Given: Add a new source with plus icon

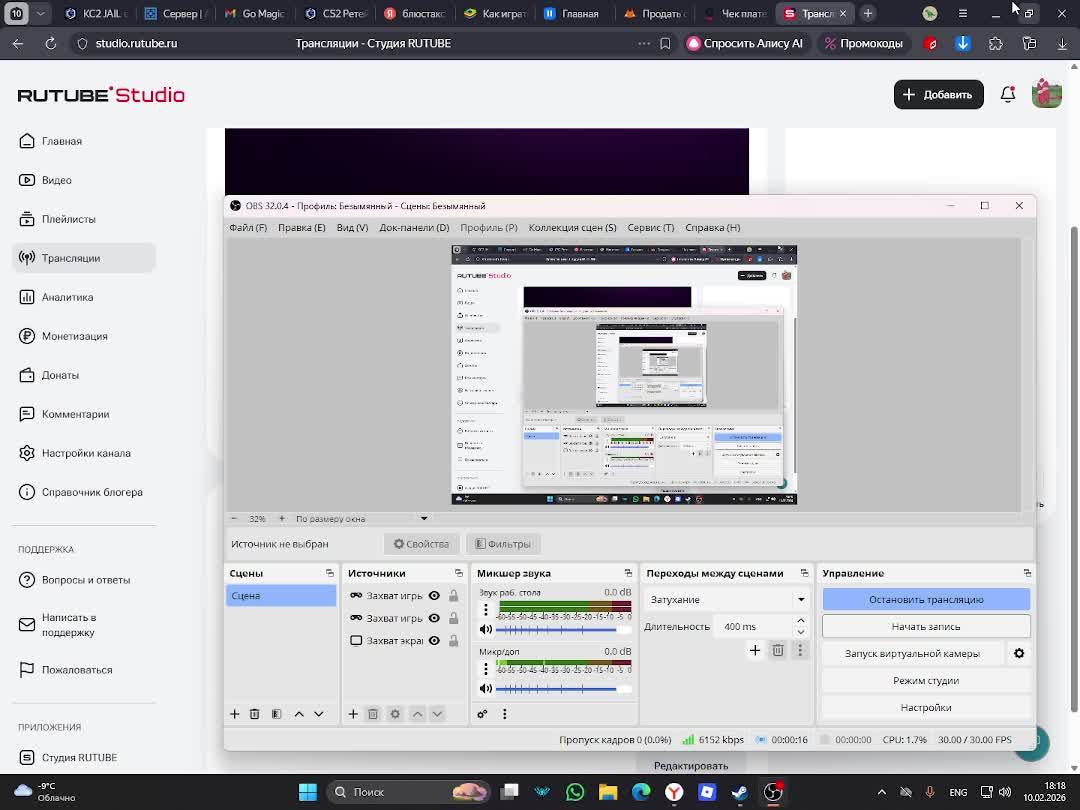Looking at the screenshot, I should [x=353, y=714].
